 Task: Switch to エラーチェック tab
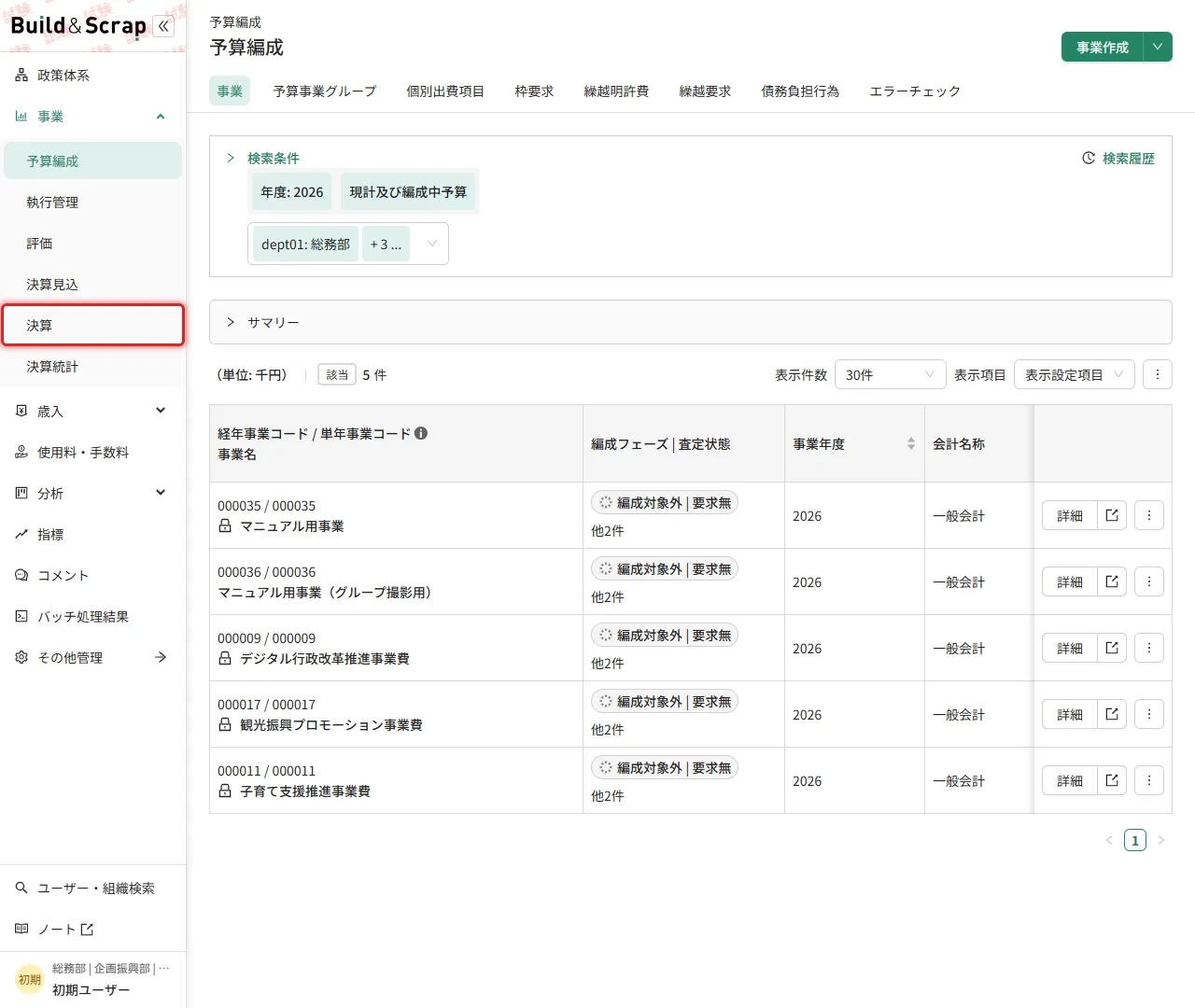tap(915, 91)
